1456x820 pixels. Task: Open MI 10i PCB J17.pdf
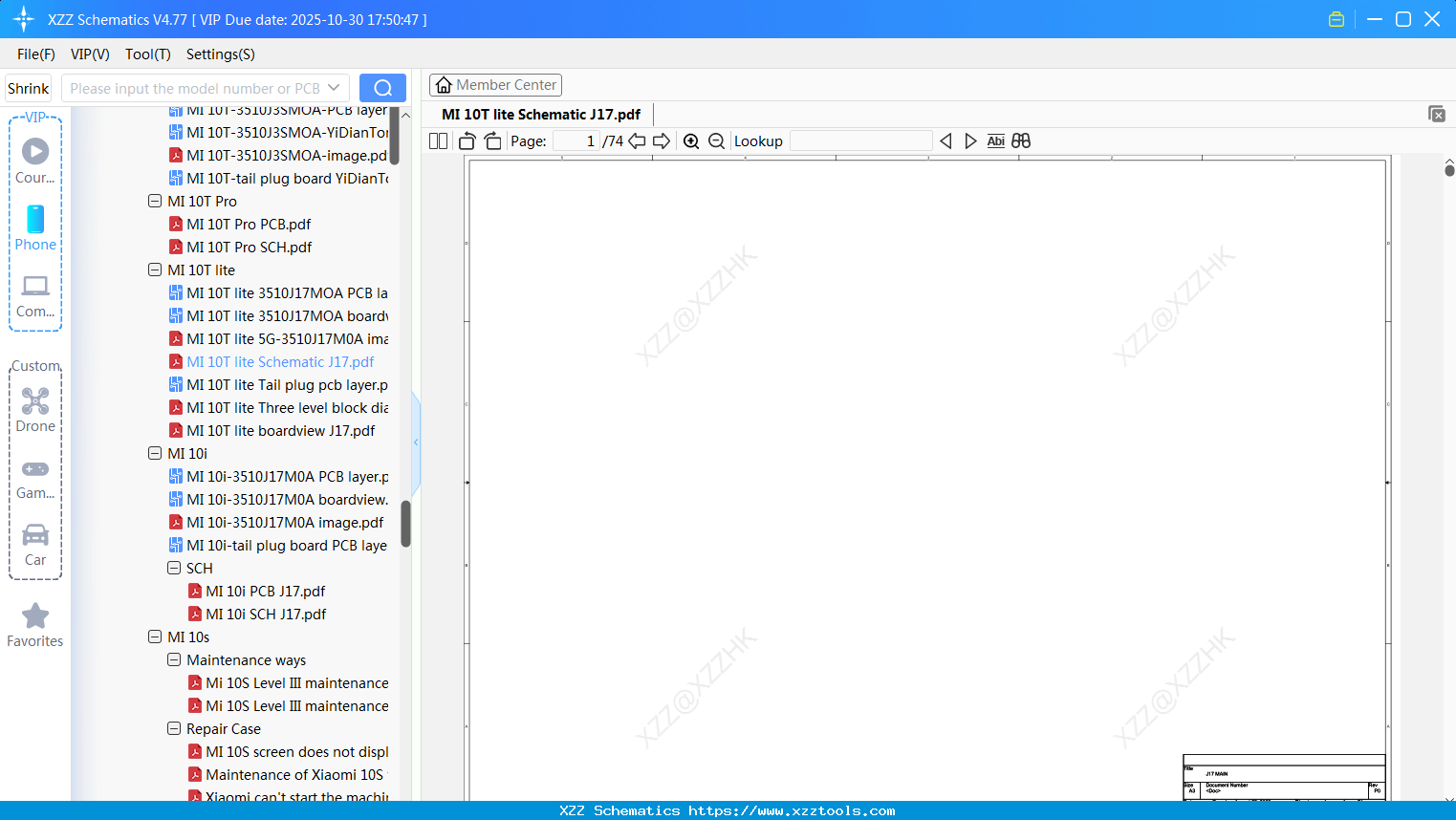click(257, 592)
